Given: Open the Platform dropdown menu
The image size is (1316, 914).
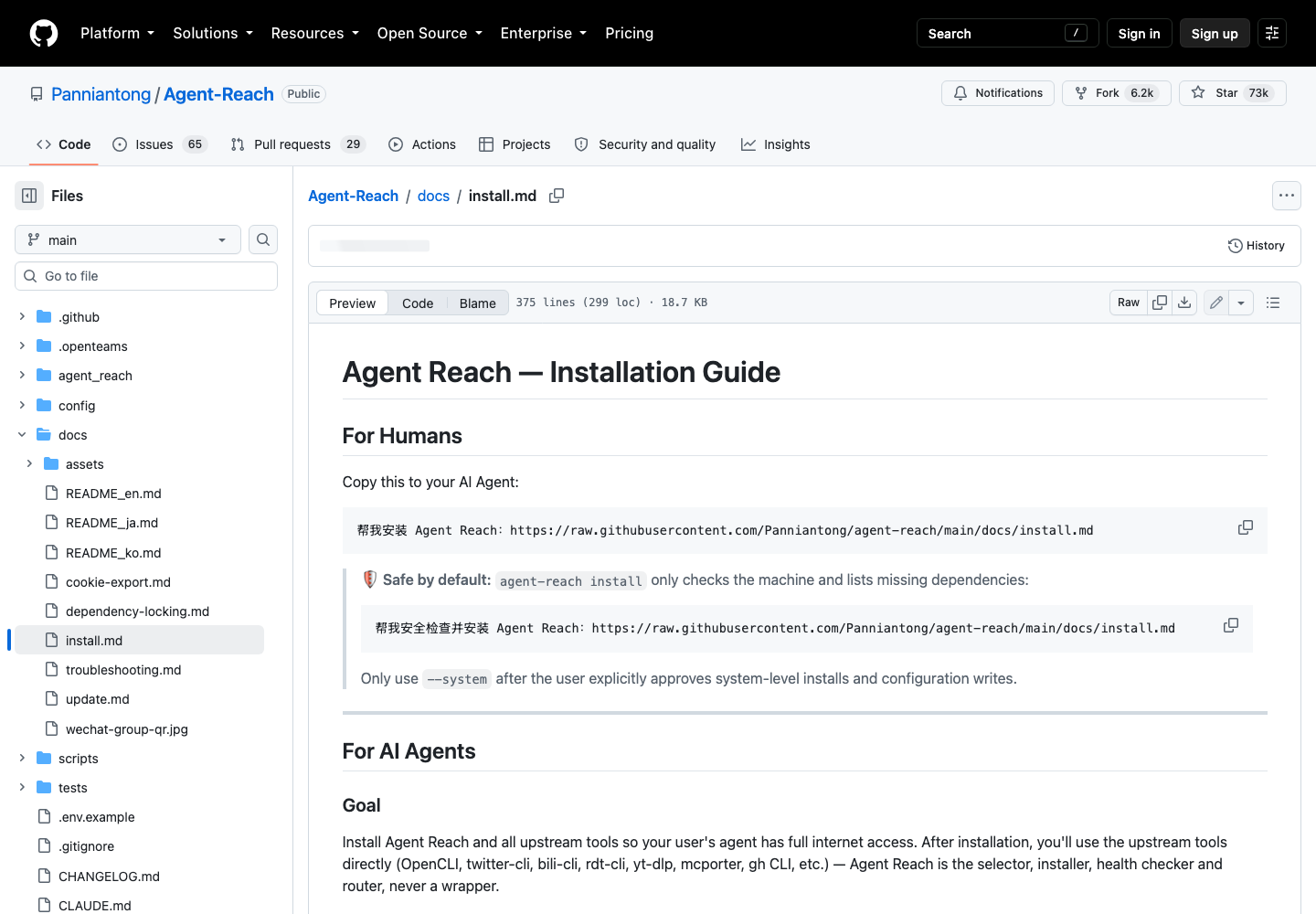Looking at the screenshot, I should (118, 33).
